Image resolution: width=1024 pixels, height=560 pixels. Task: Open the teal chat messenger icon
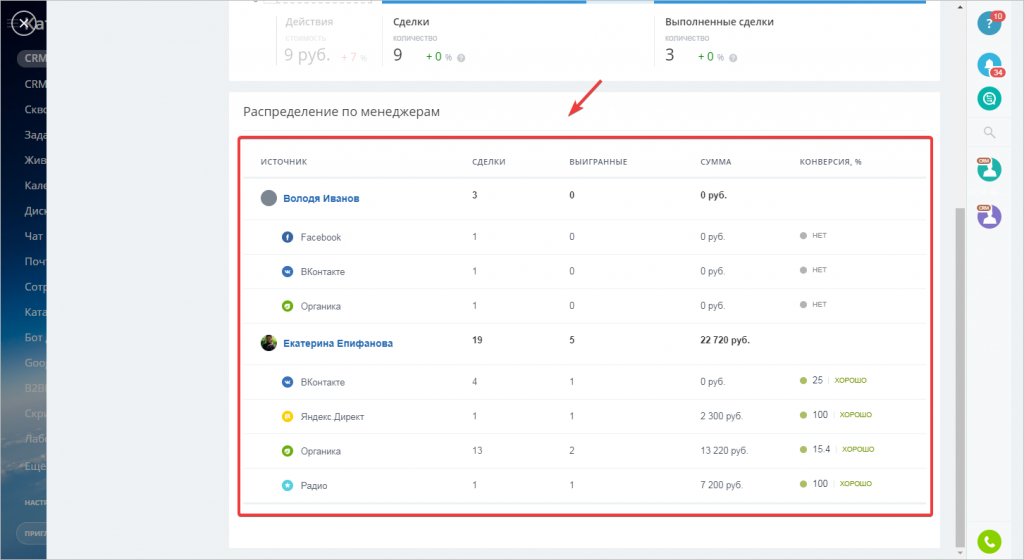pyautogui.click(x=989, y=99)
